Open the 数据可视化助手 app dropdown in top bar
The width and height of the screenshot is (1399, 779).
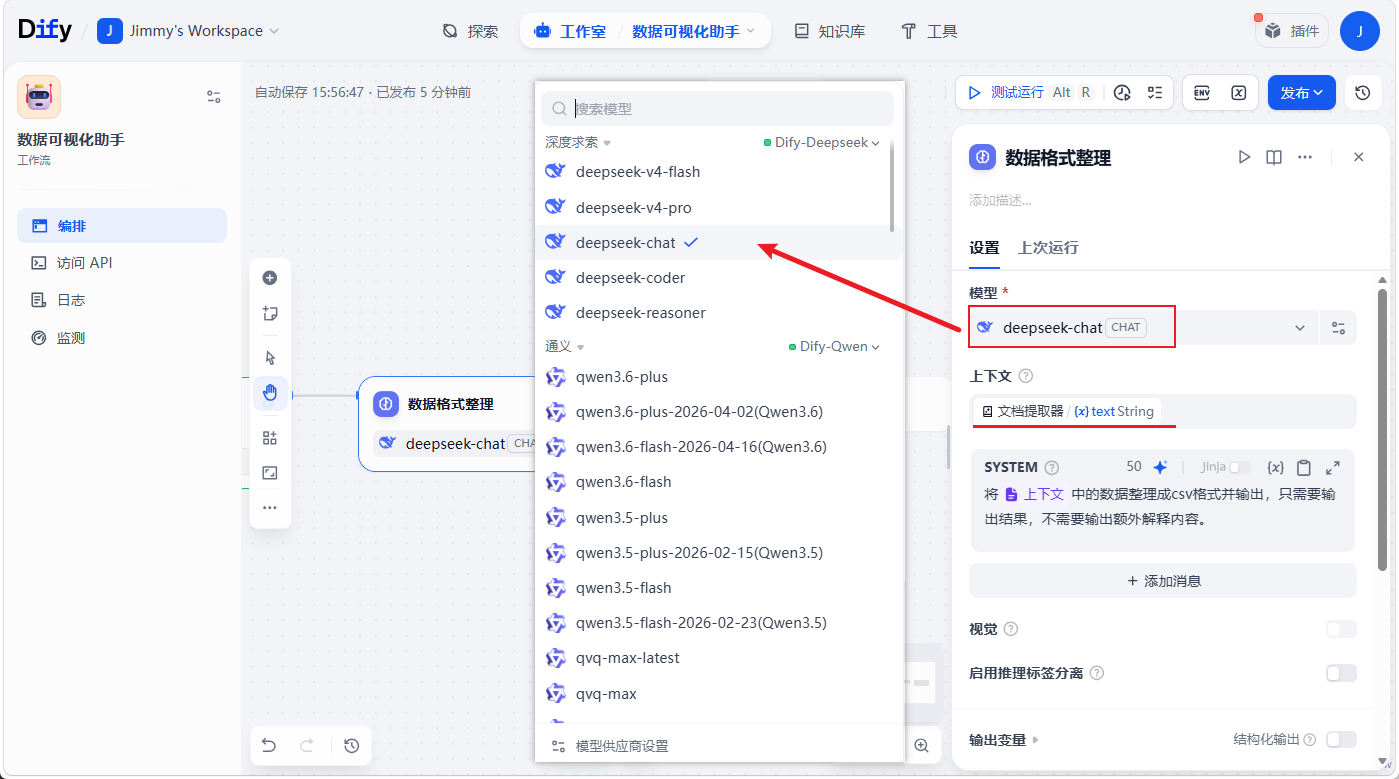click(694, 31)
